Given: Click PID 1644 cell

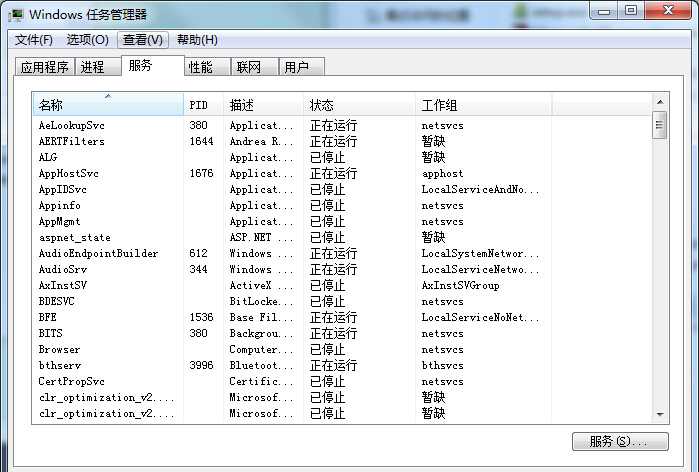Looking at the screenshot, I should pyautogui.click(x=201, y=141).
